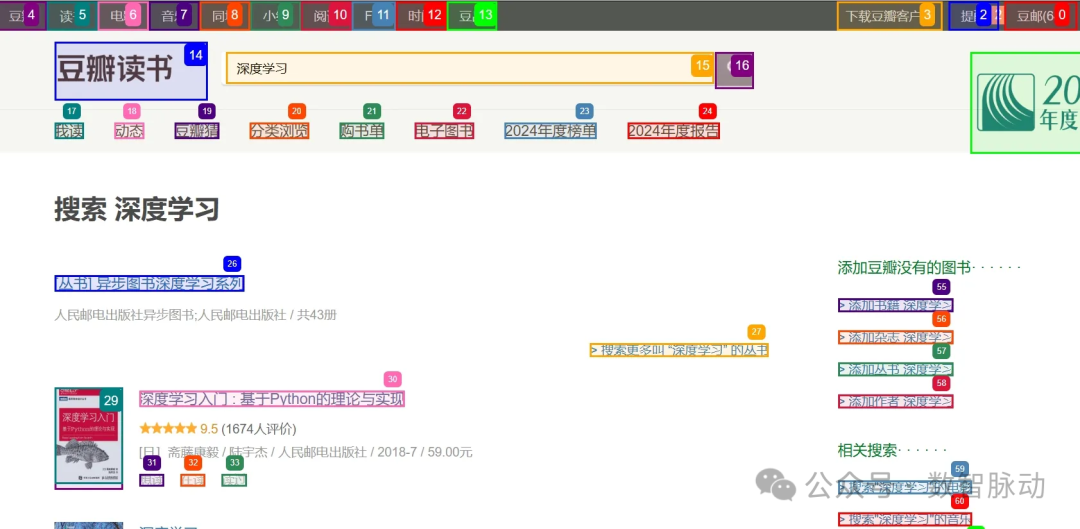
Task: Go to the 电子图书 tab
Action: coord(444,130)
